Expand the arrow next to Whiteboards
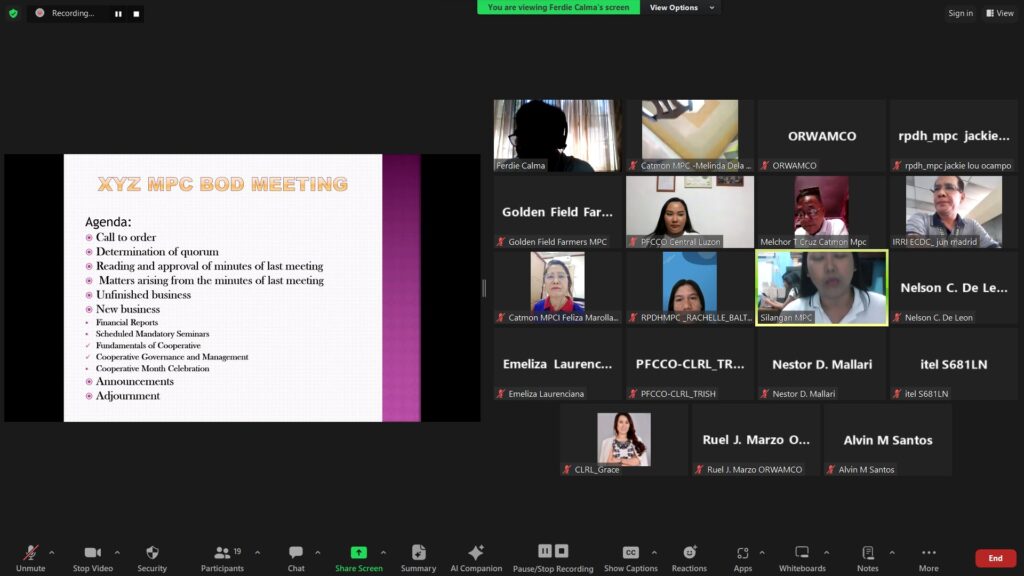 826,553
